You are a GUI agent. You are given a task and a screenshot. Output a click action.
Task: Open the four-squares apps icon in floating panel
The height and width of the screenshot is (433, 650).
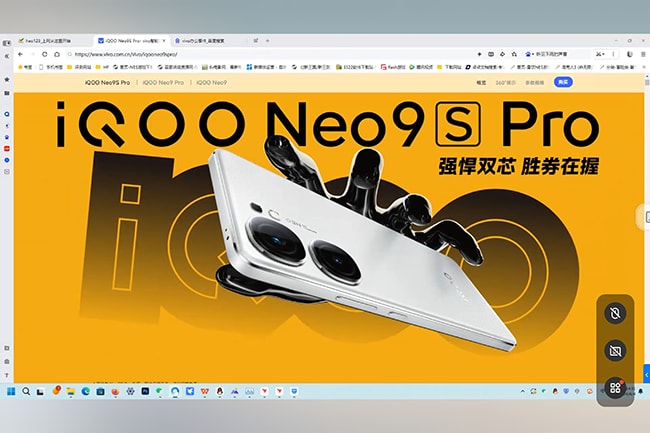[615, 386]
